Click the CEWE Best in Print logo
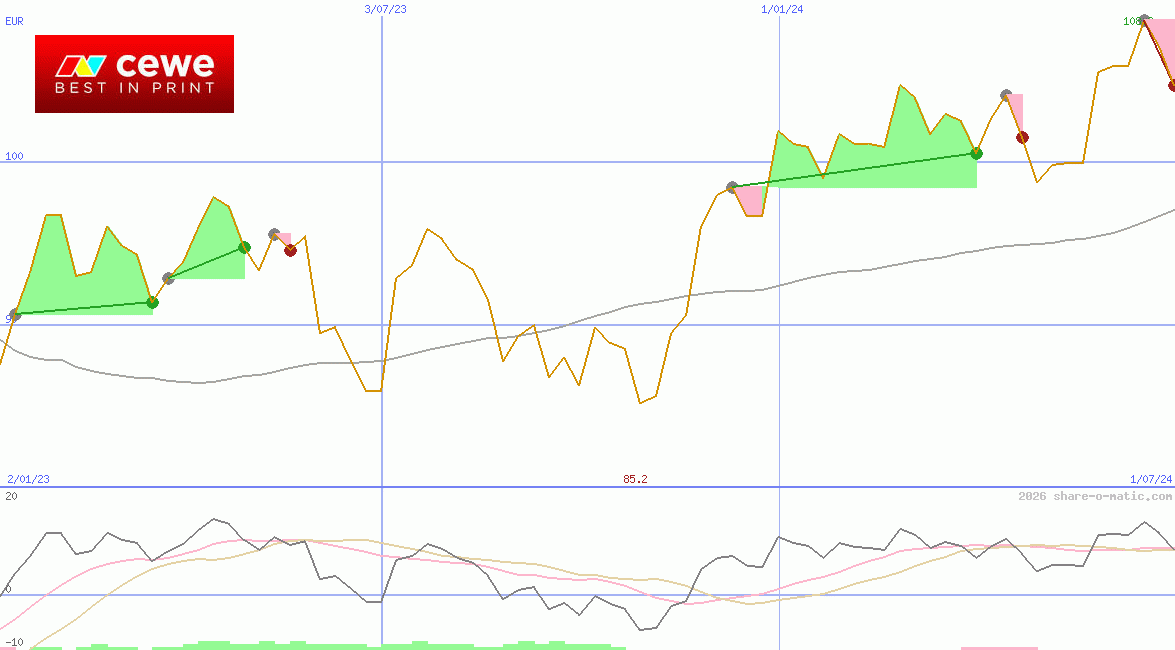 pos(134,74)
